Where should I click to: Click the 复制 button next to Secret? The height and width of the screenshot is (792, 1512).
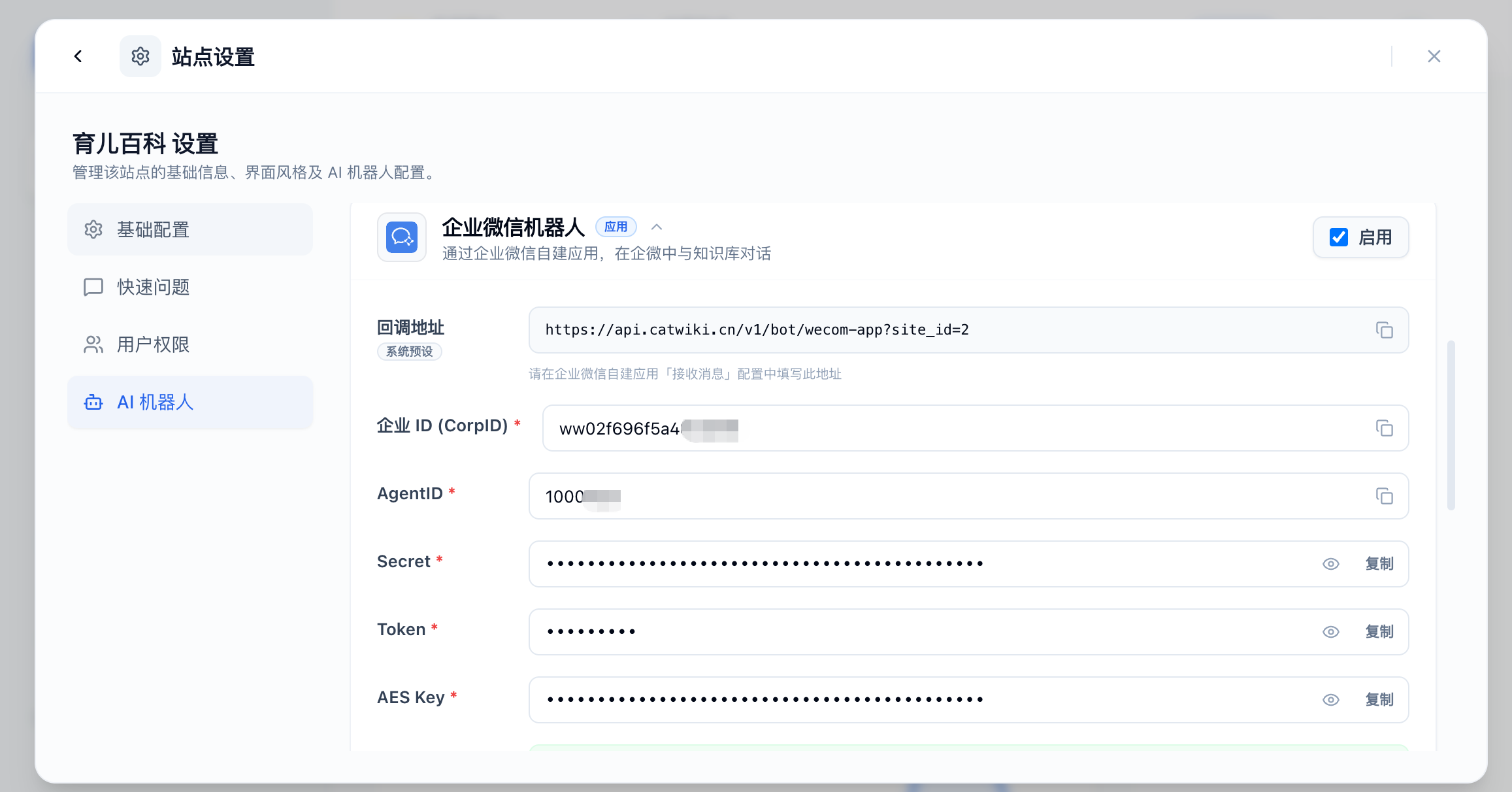[1379, 563]
